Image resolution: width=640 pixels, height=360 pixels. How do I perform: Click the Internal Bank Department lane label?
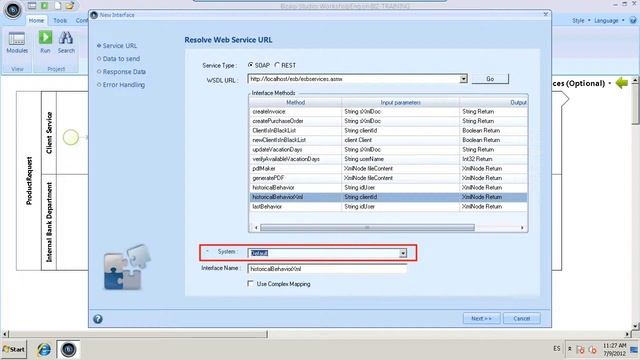(x=49, y=222)
